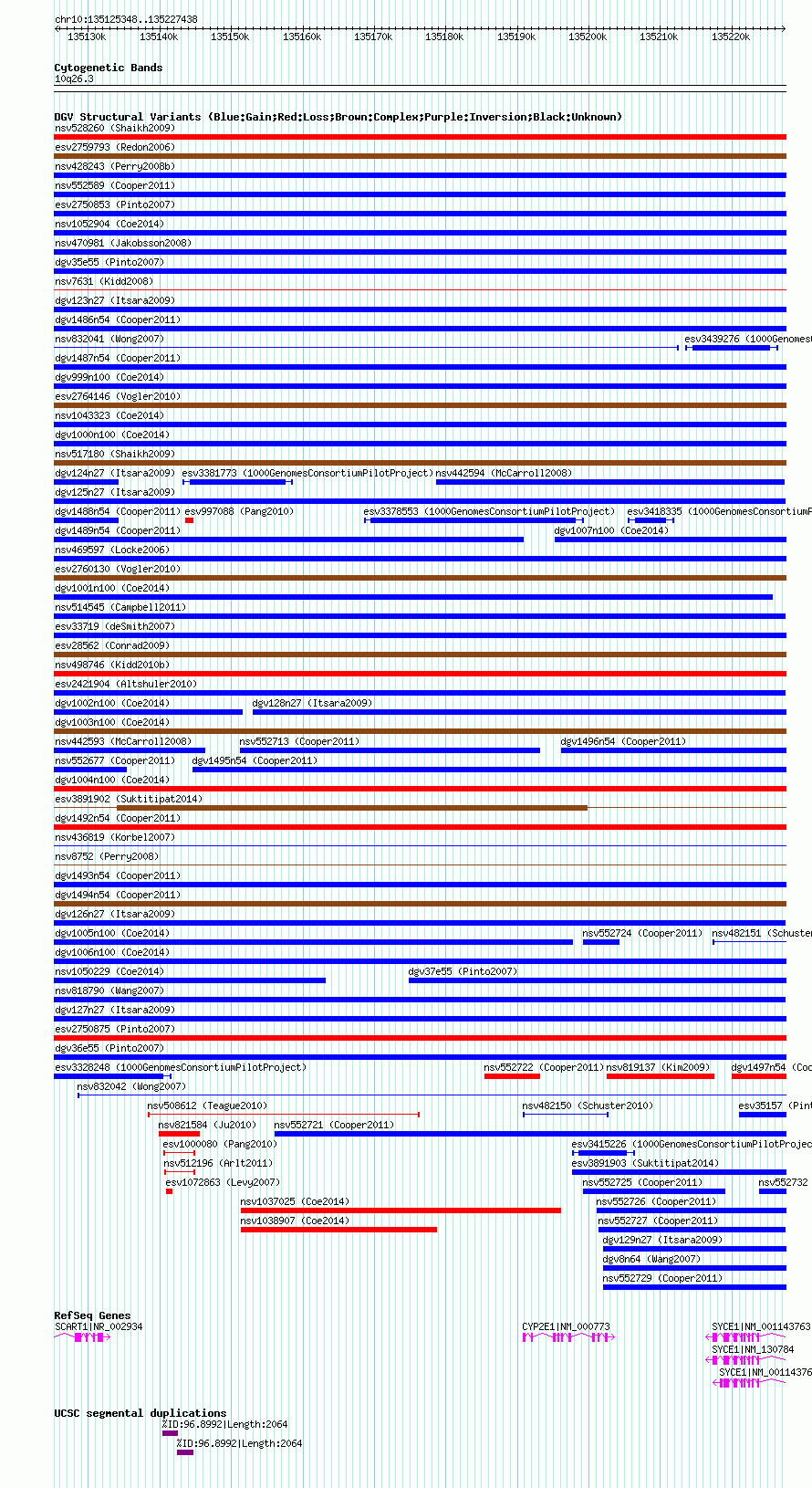Image resolution: width=812 pixels, height=1488 pixels.
Task: Click the dgv37e55 (Pinto2007) label
Action: 463,971
